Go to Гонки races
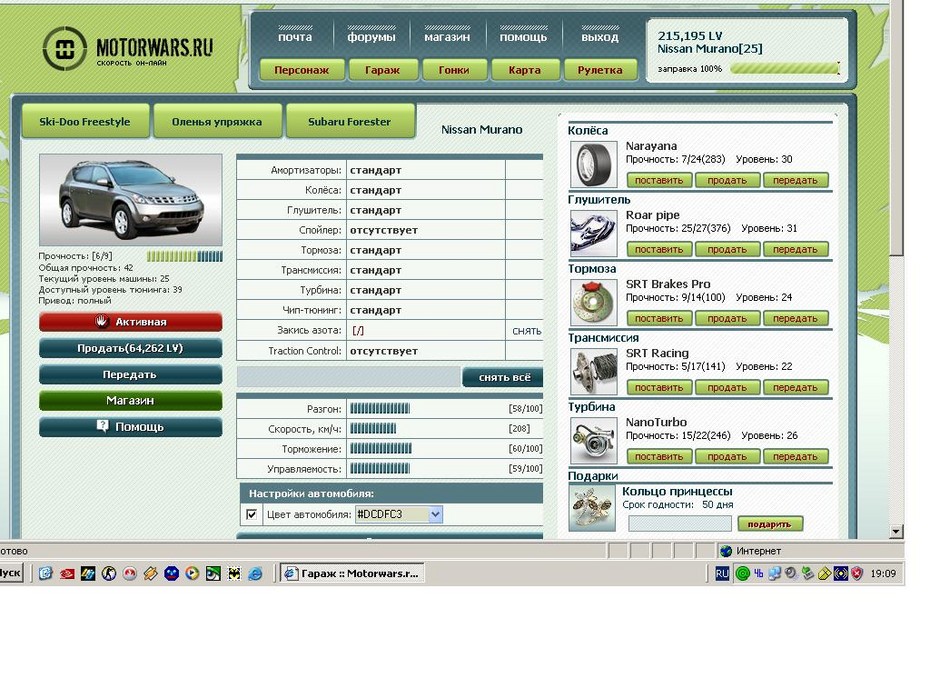This screenshot has width=930, height=698. 454,70
